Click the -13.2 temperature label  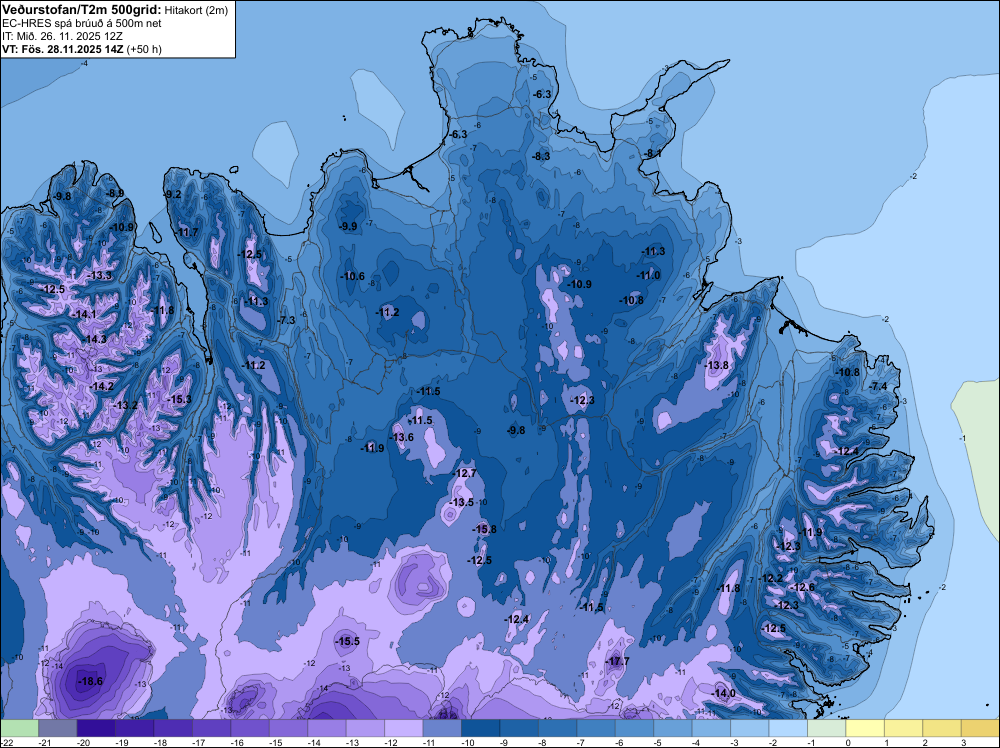[126, 406]
